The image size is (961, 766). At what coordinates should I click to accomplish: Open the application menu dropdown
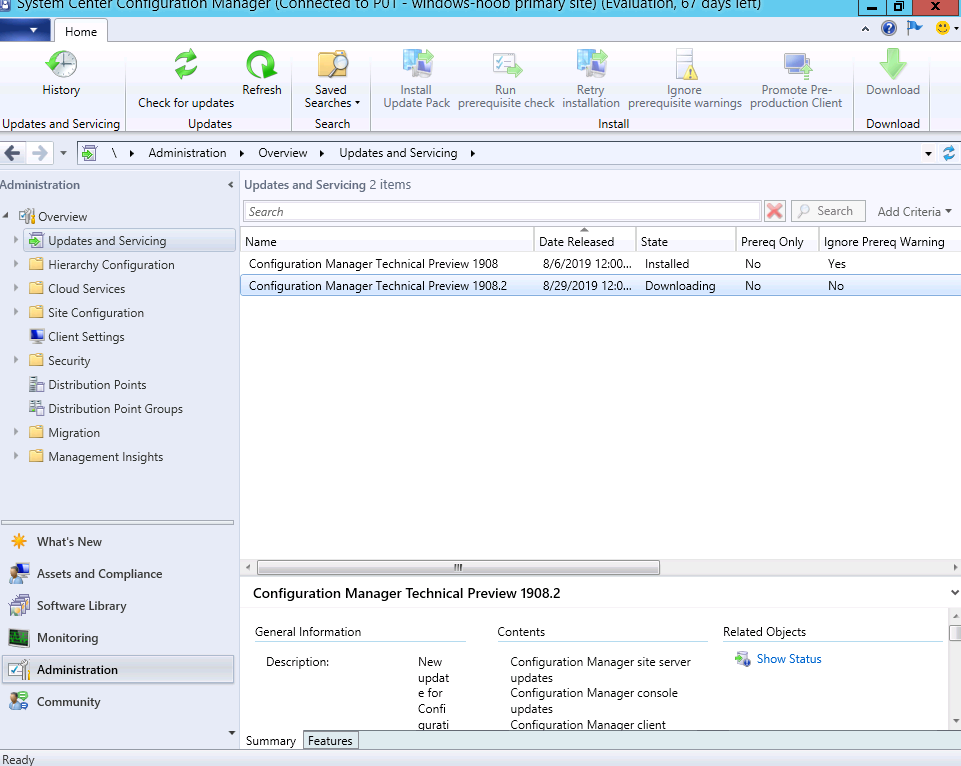(25, 29)
